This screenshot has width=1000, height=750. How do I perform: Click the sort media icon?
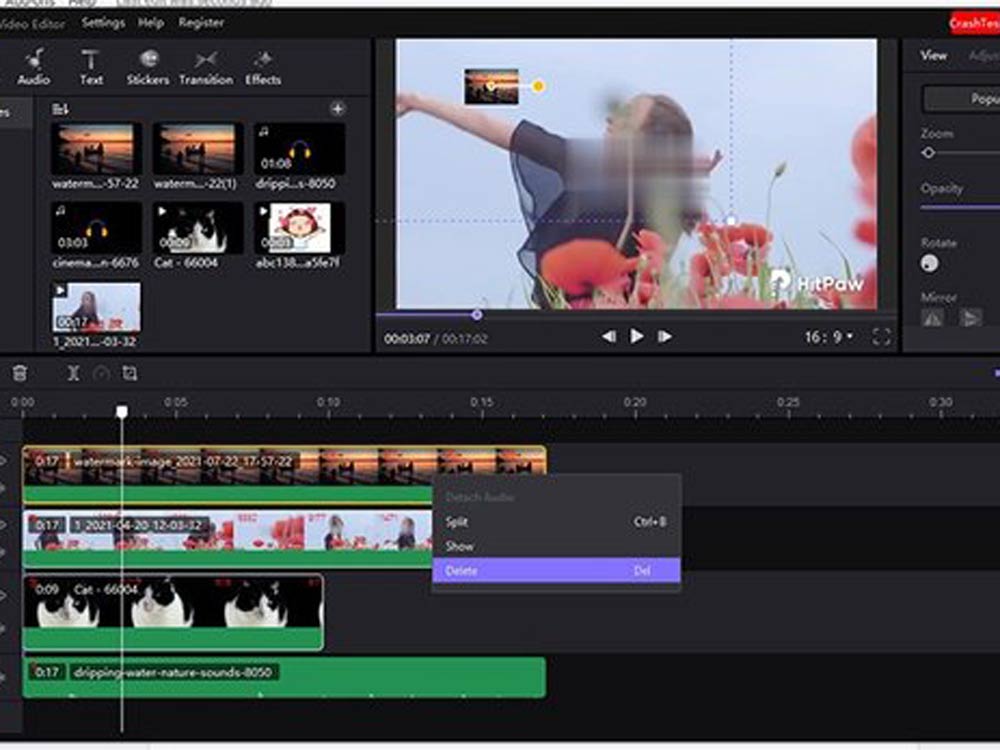(60, 109)
